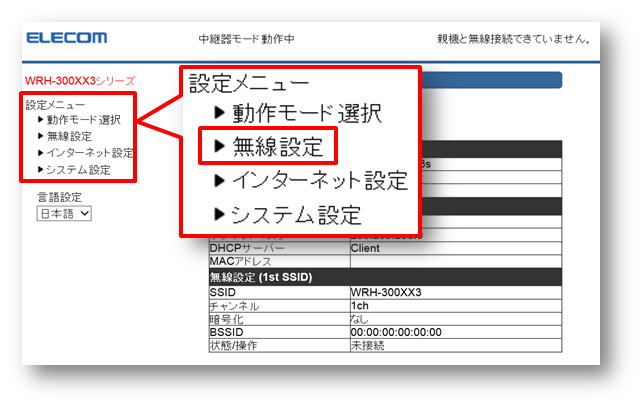Click the 1ch channel value

click(x=456, y=306)
